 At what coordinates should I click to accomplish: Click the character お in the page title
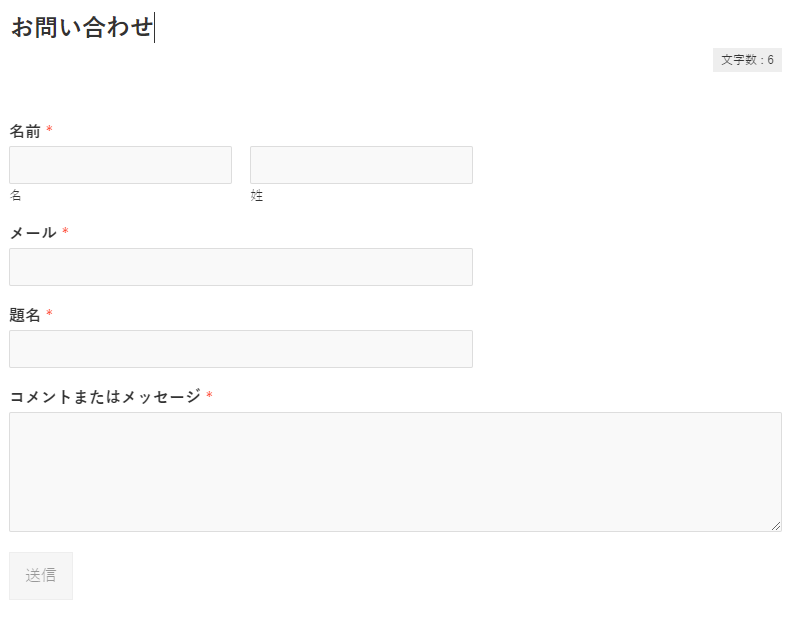tap(22, 28)
